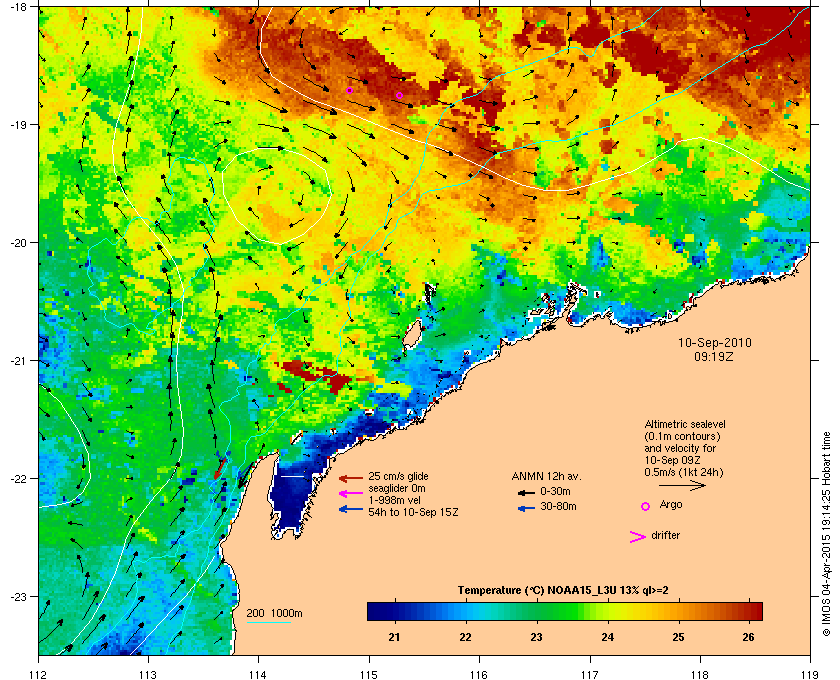Select the western Argo float marker on map
Viewport: 840px width, 680px height.
[349, 90]
